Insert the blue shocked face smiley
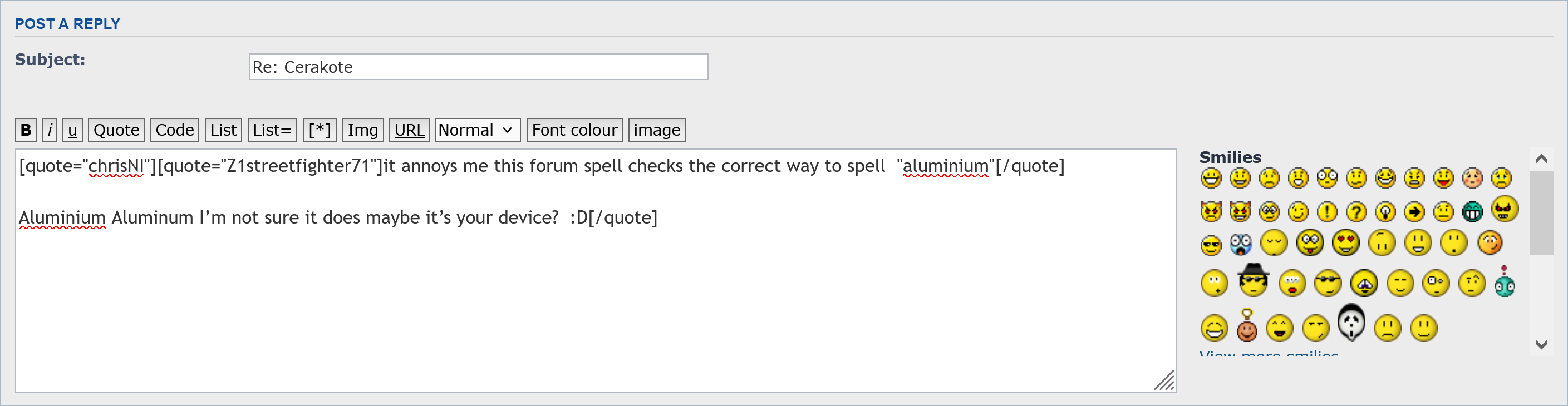The width and height of the screenshot is (1568, 406). [1241, 244]
